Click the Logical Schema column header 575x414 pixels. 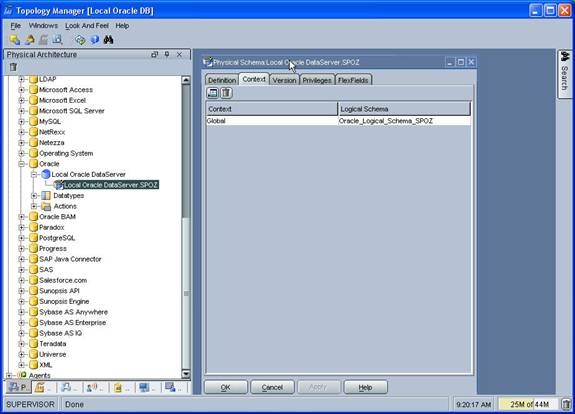pos(404,109)
